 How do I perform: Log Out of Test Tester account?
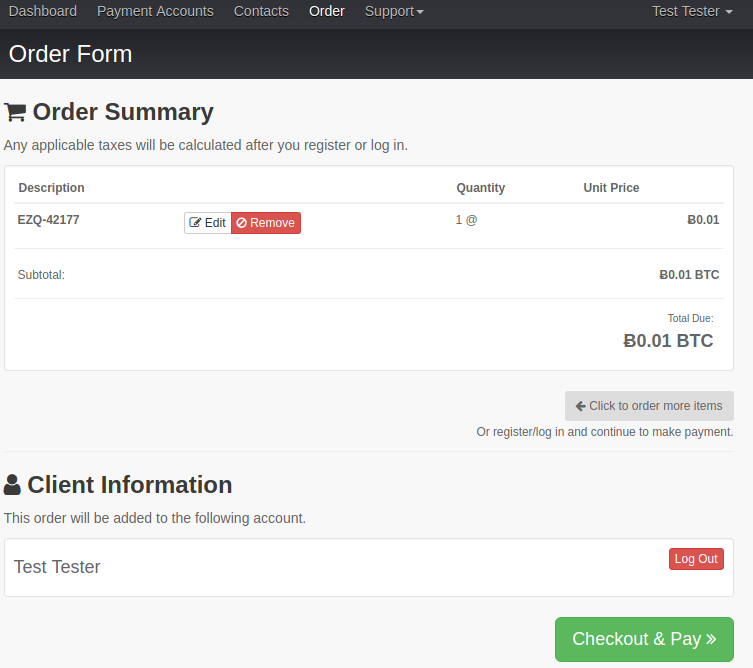pos(696,559)
